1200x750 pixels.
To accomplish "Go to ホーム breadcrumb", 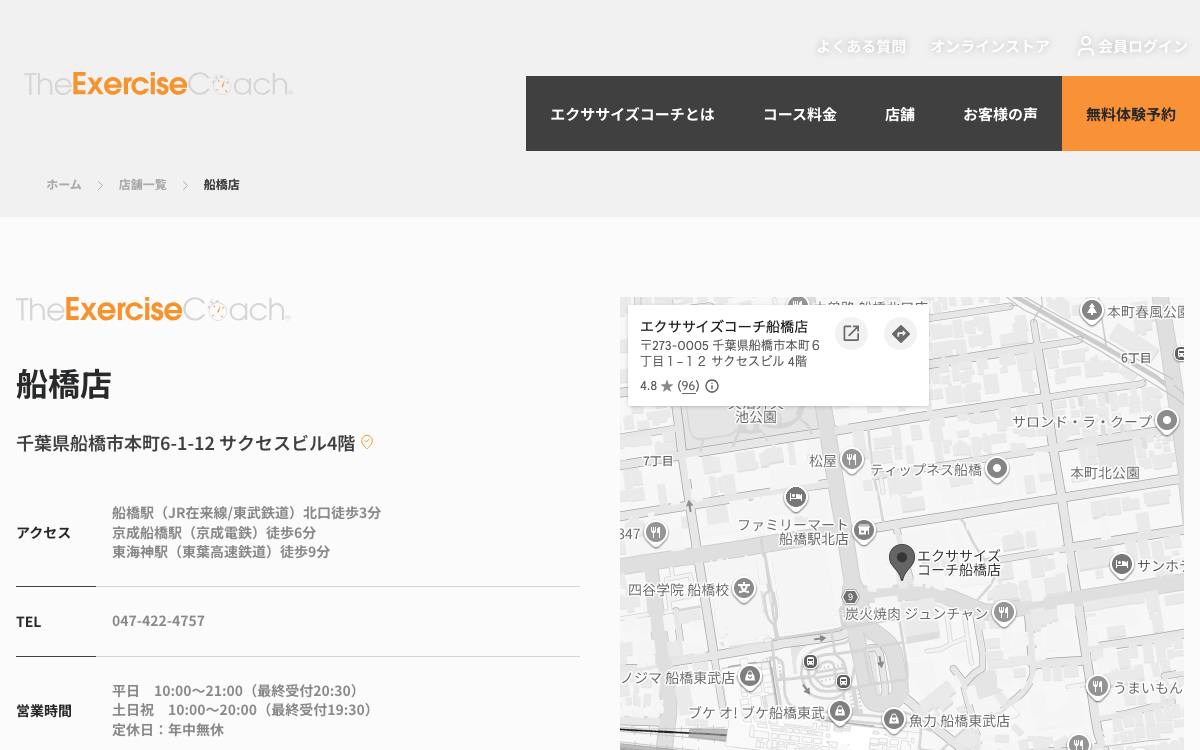I will point(64,185).
